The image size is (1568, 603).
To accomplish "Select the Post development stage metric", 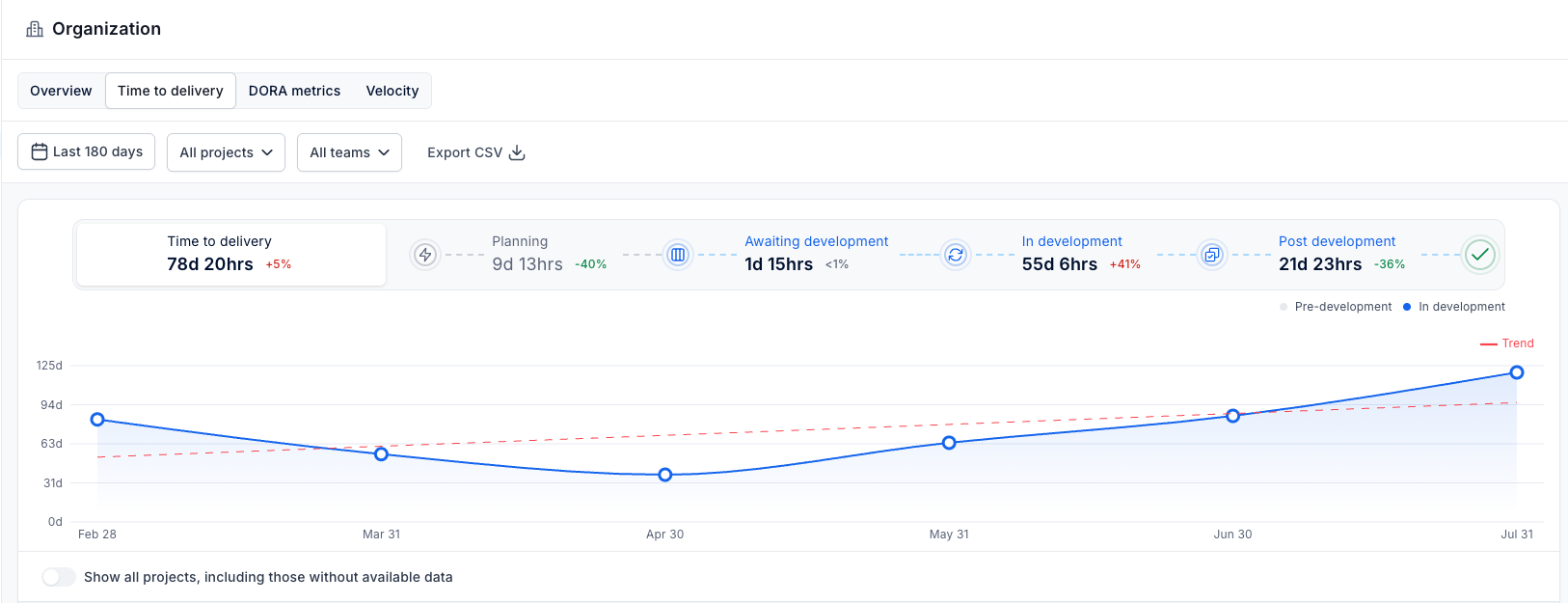I will (1341, 254).
